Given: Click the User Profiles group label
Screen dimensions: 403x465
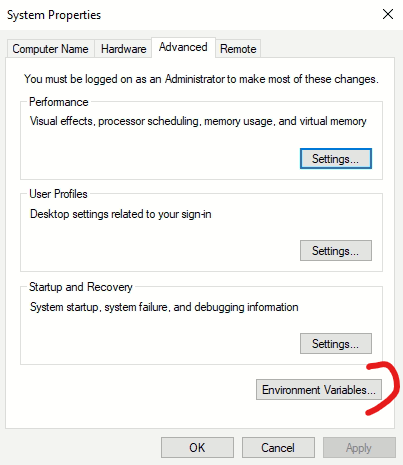Looking at the screenshot, I should click(58, 194).
